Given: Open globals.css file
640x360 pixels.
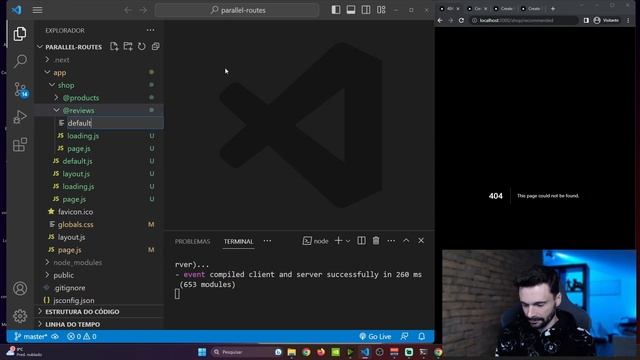Looking at the screenshot, I should tap(76, 224).
